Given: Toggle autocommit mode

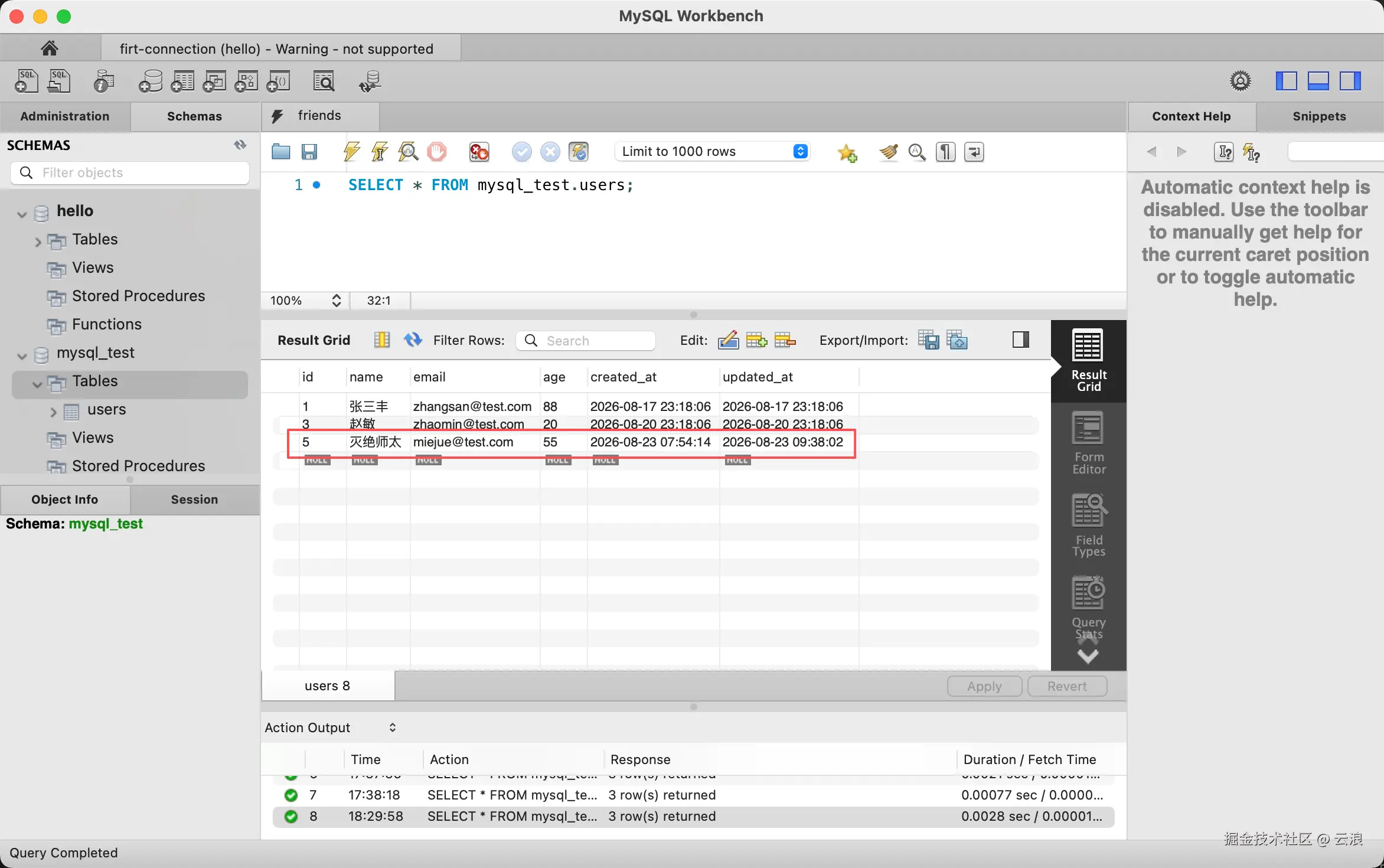Looking at the screenshot, I should point(579,152).
